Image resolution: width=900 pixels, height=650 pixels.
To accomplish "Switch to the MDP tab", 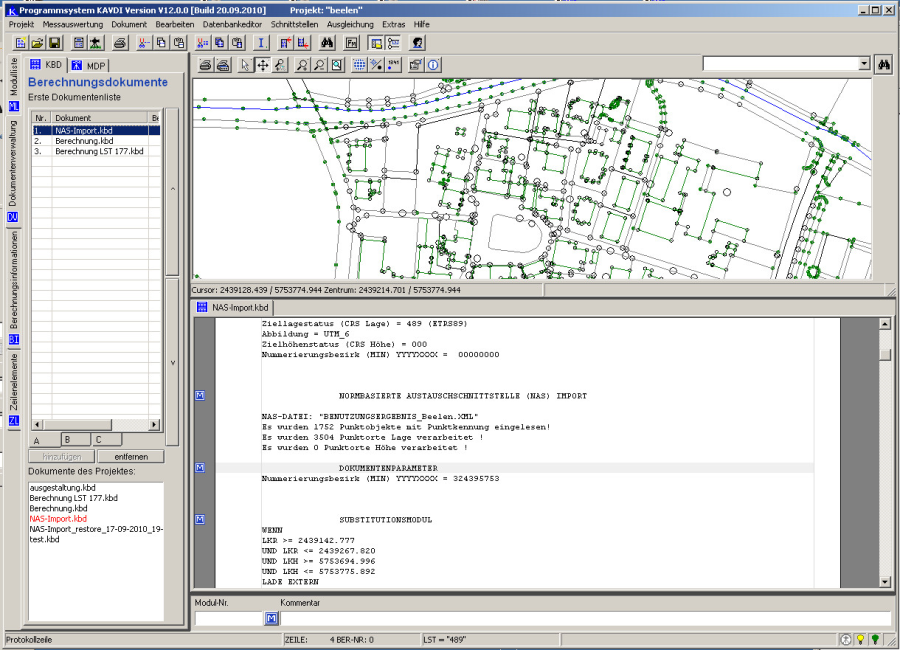I will [x=88, y=65].
